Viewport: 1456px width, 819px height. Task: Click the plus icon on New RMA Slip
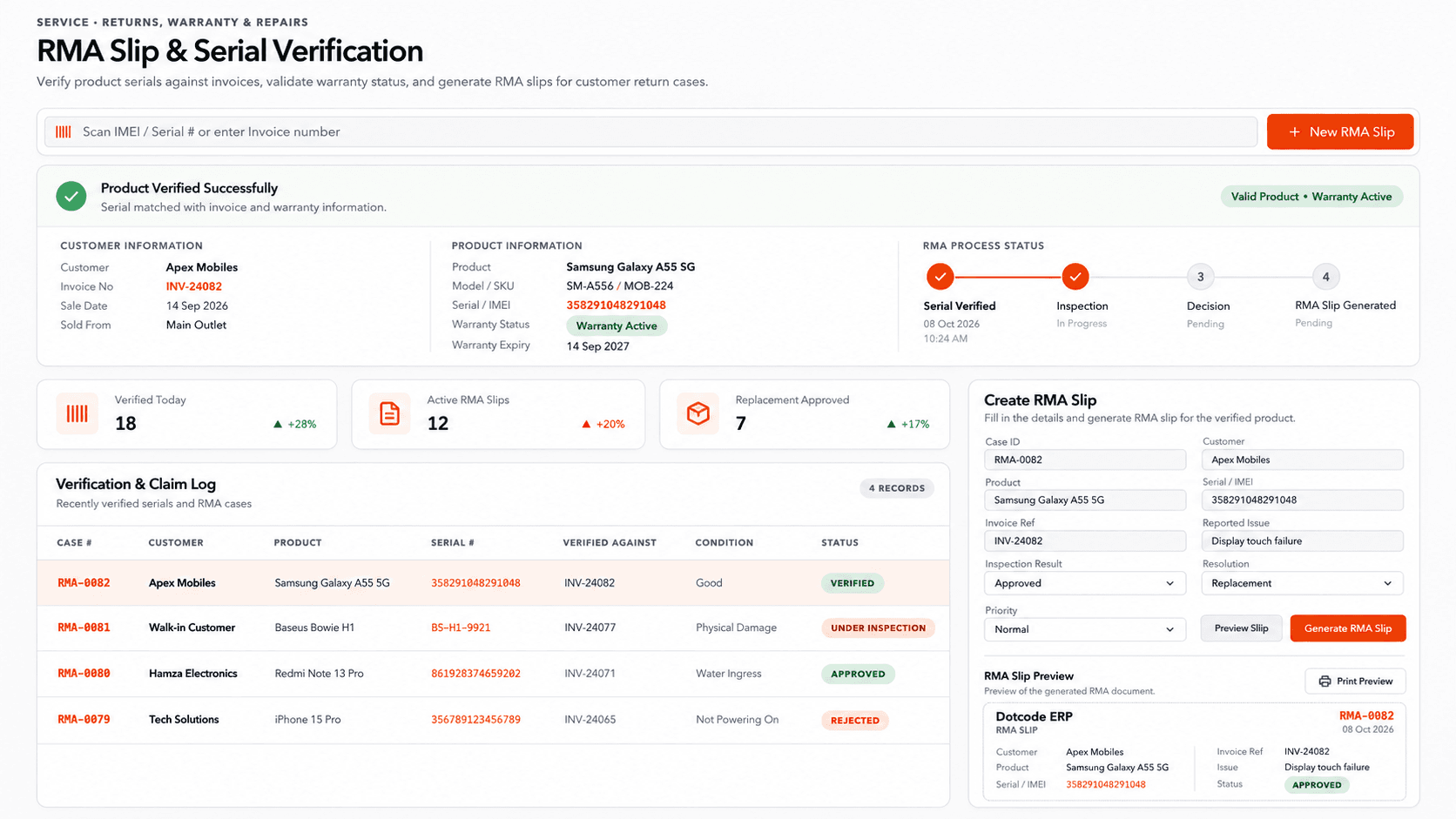coord(1294,132)
